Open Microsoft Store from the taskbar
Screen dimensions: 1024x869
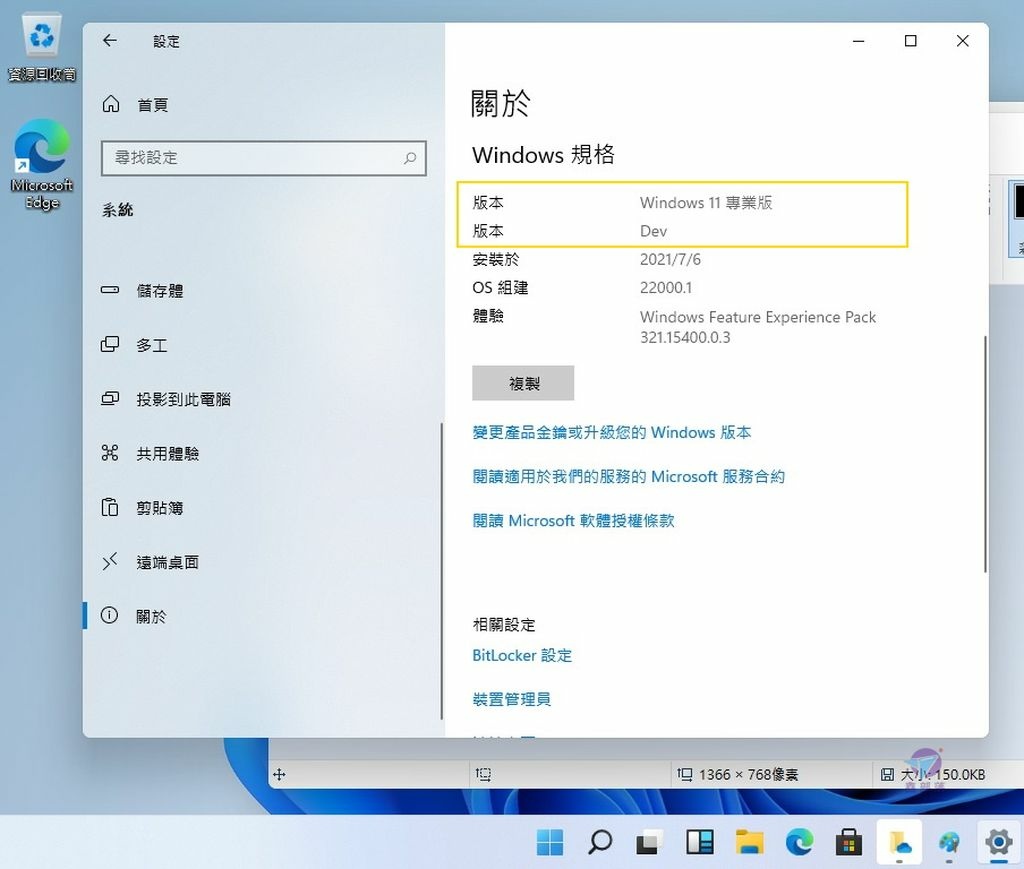(849, 842)
